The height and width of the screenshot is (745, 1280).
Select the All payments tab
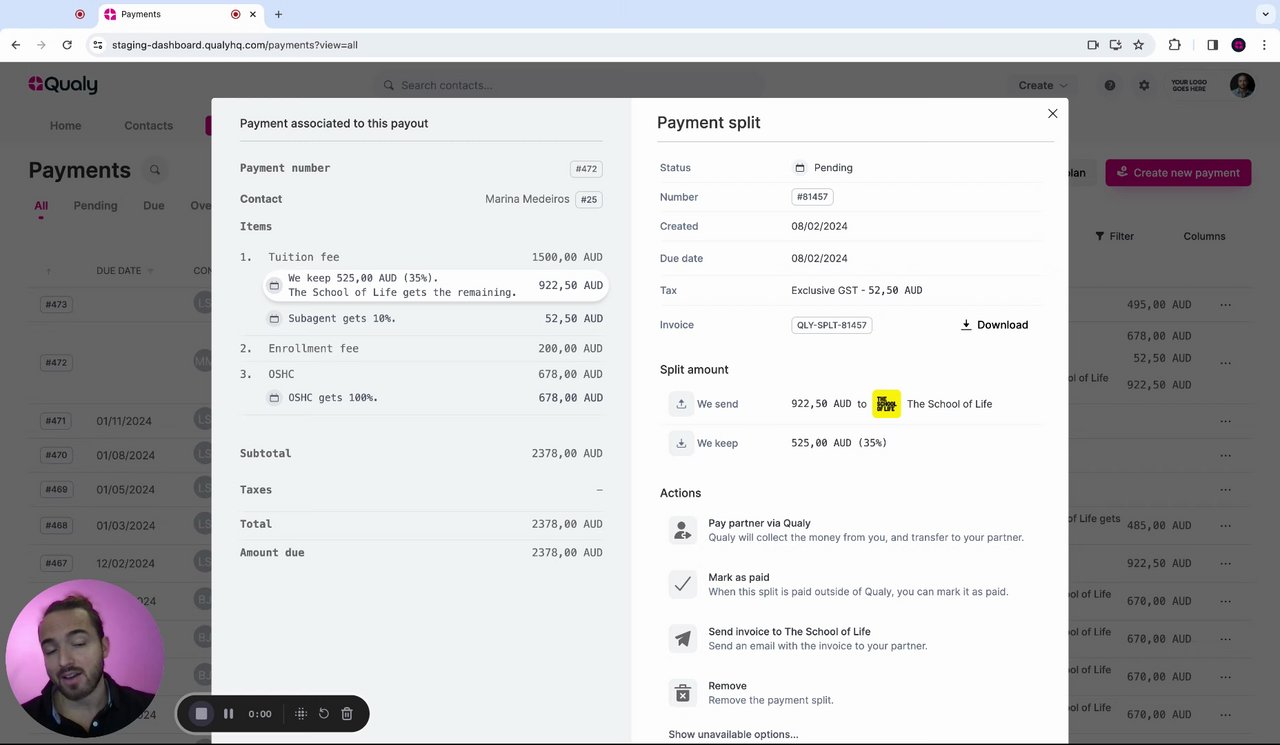(41, 206)
